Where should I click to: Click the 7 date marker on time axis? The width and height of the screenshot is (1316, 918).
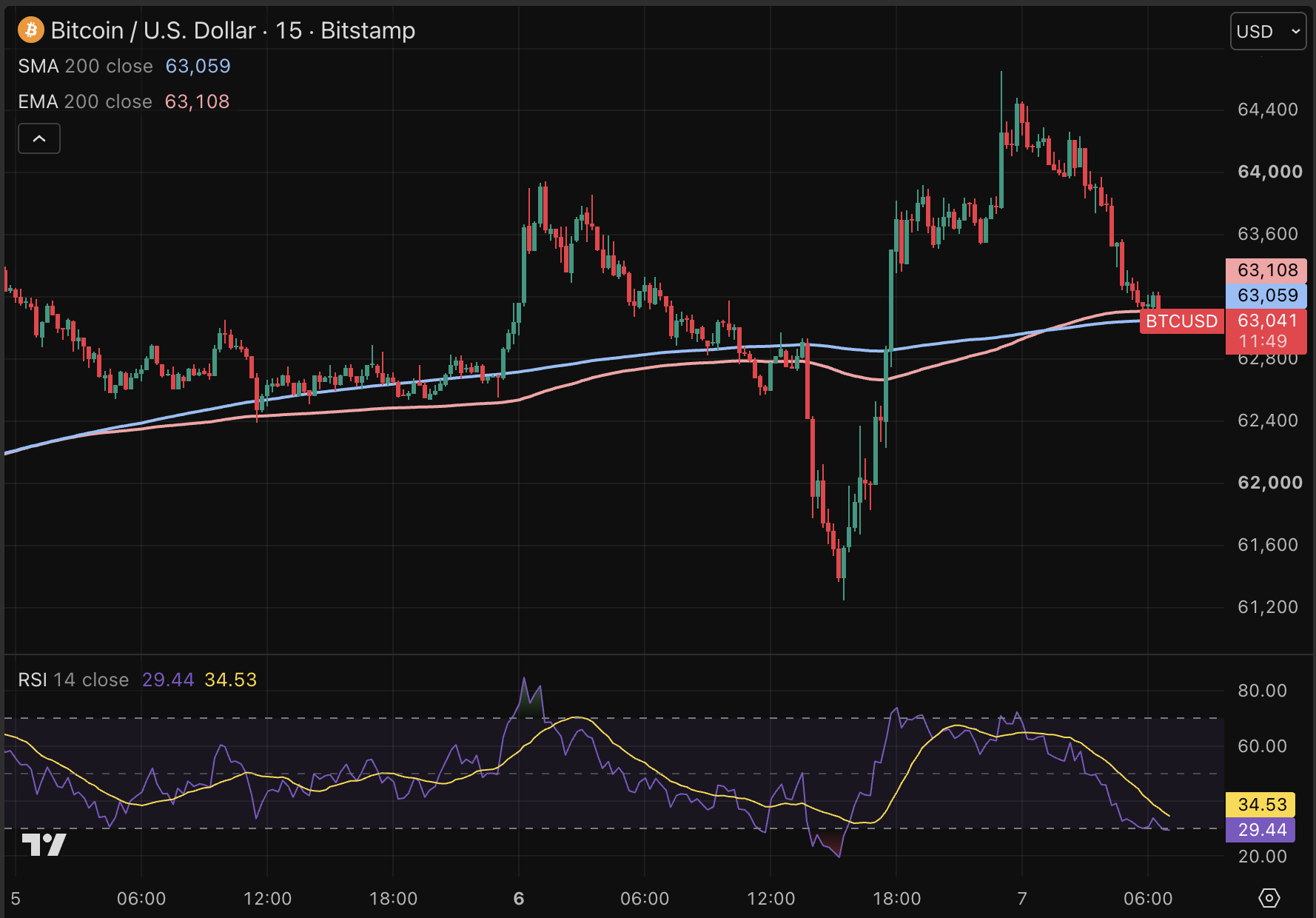(x=1022, y=899)
